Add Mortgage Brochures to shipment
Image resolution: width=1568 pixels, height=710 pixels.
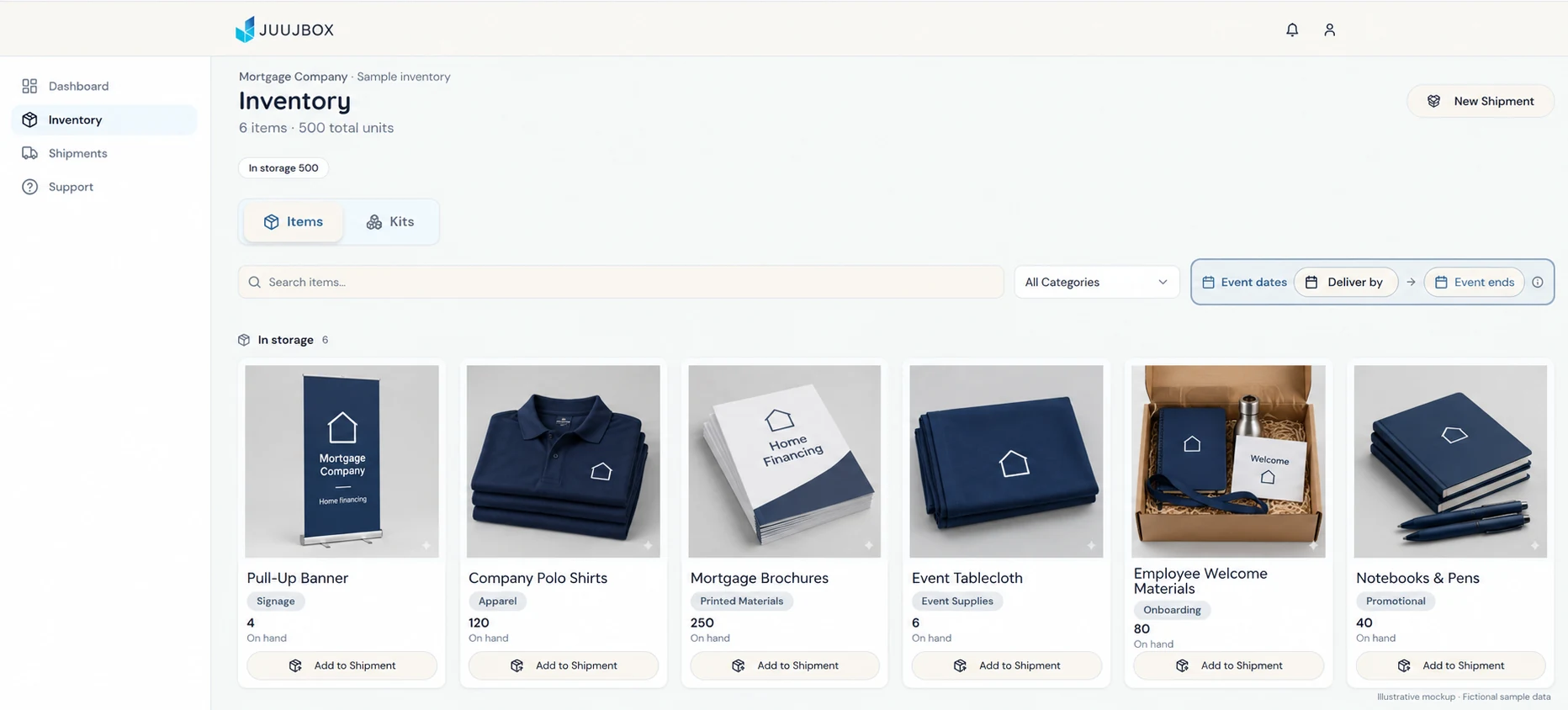pyautogui.click(x=785, y=665)
